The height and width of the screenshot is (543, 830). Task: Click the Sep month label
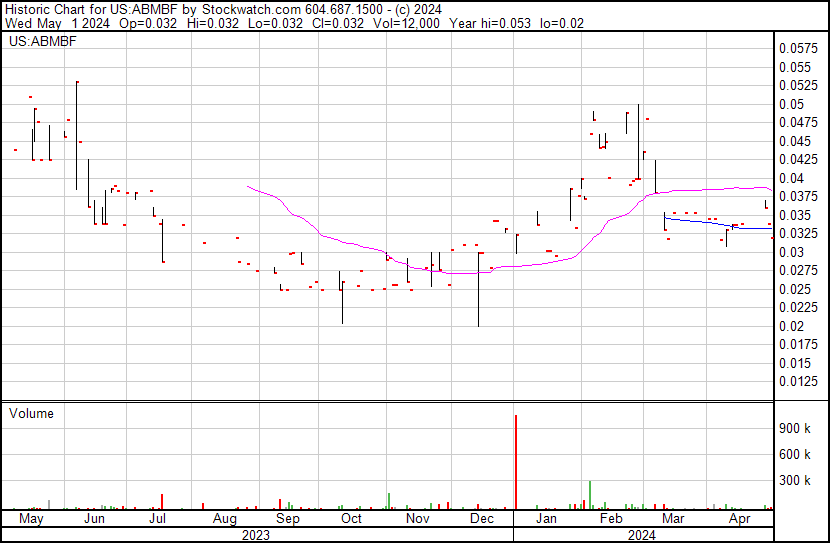point(287,519)
